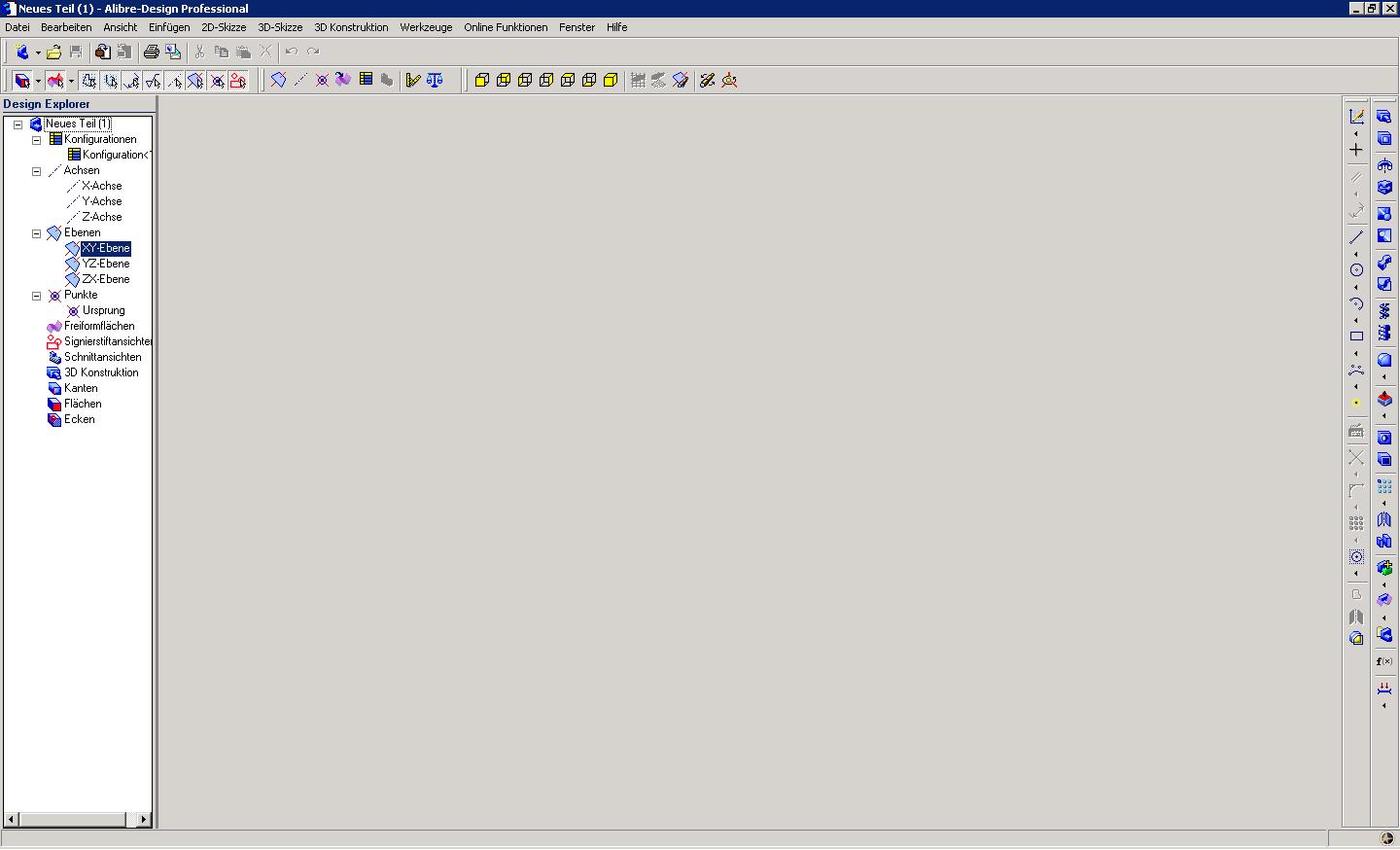Open the 2D-Skizze menu
Image resolution: width=1400 pixels, height=850 pixels.
click(224, 27)
